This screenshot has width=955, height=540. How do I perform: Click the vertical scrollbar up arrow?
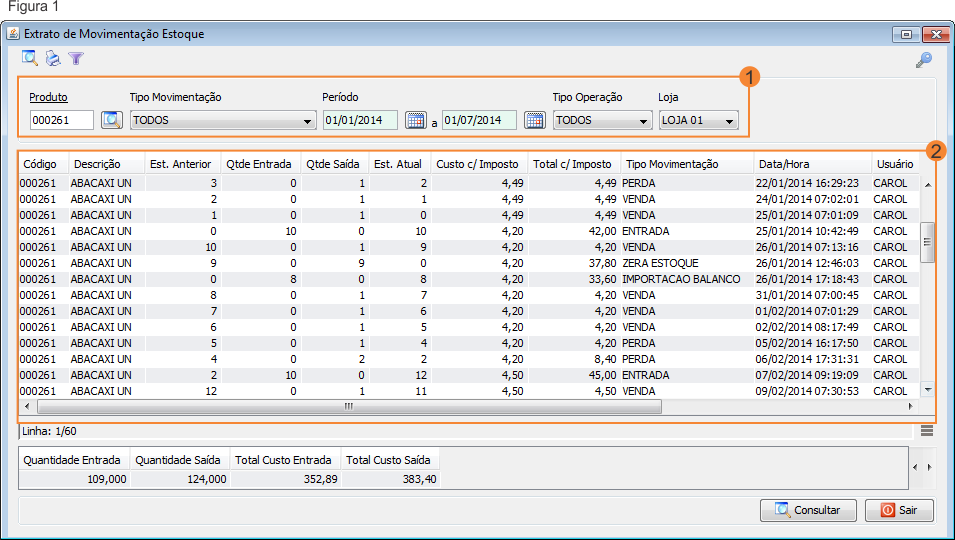928,184
